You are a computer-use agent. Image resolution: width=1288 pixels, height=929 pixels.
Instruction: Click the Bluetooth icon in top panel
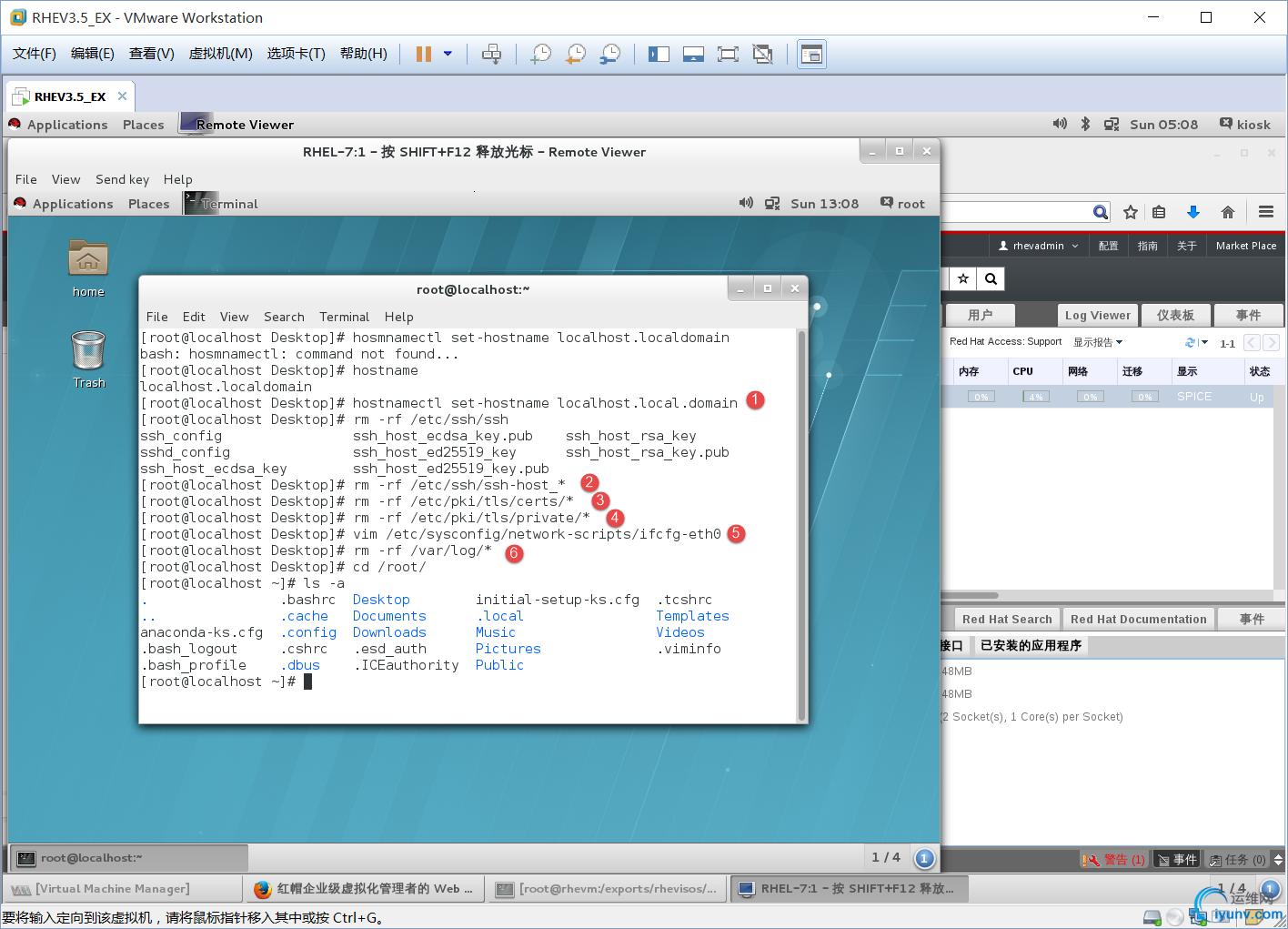(1085, 124)
